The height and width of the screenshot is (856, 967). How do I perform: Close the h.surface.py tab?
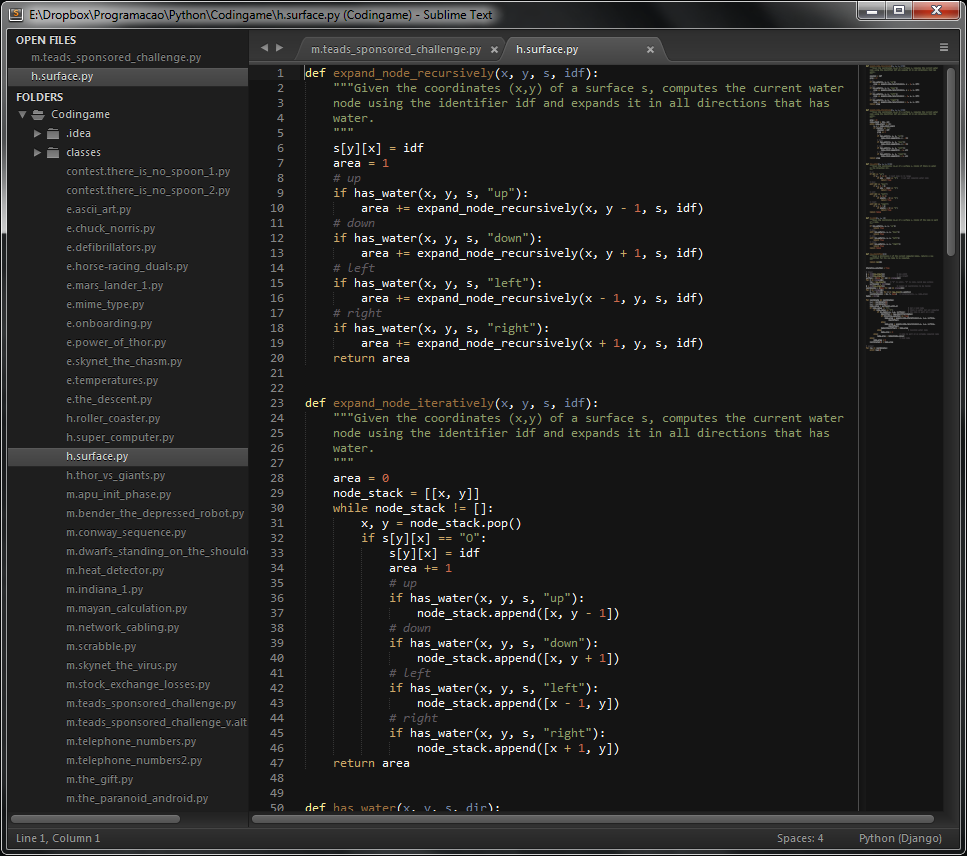point(650,49)
